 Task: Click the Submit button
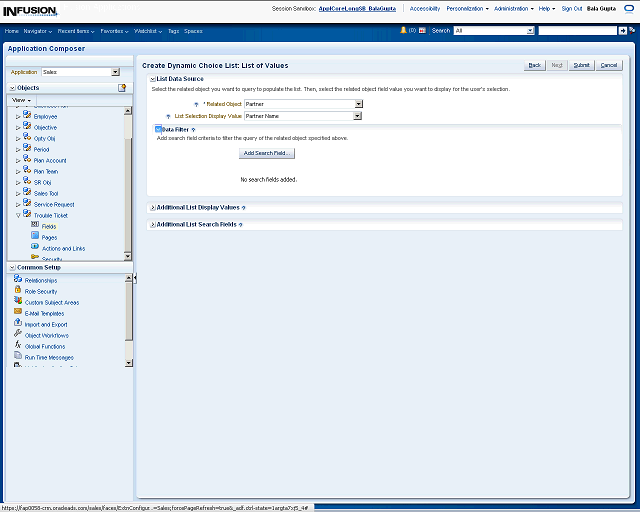(x=581, y=65)
